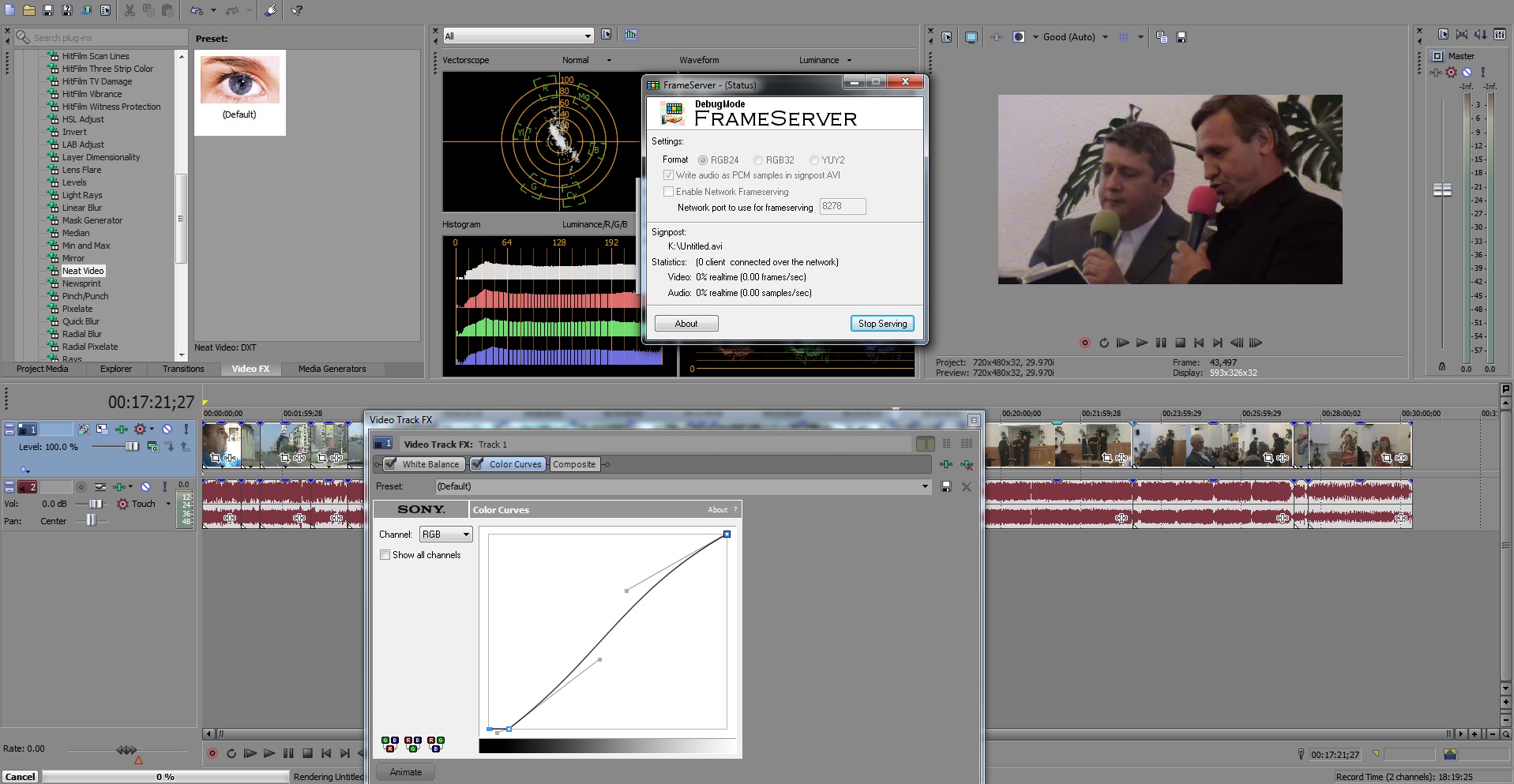1514x784 pixels.
Task: Toggle the preview on external monitor icon
Action: click(x=971, y=37)
